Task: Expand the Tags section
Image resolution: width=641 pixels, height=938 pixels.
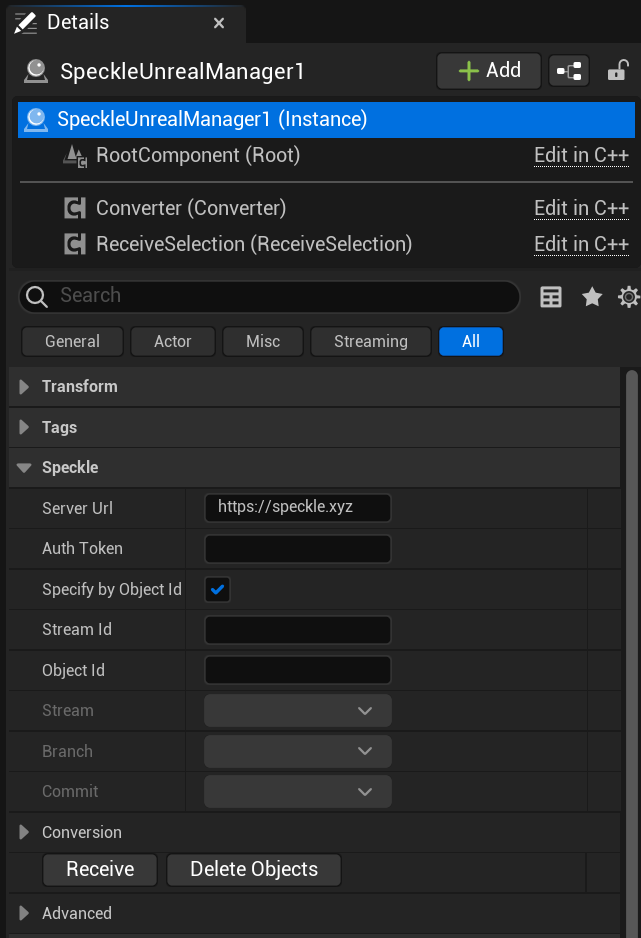Action: pos(24,427)
